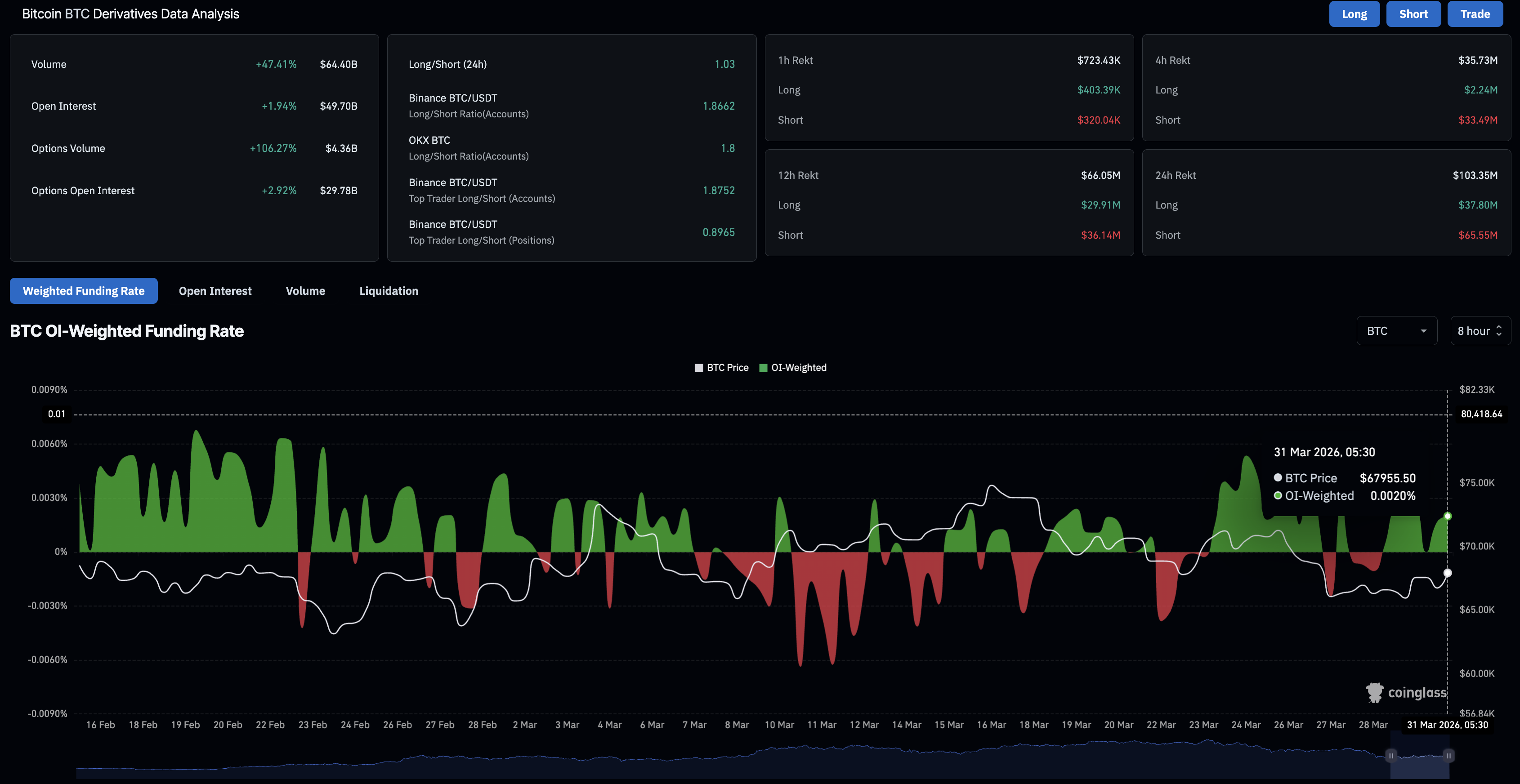Switch to the Liquidation tab
Viewport: 1520px width, 784px height.
(388, 291)
